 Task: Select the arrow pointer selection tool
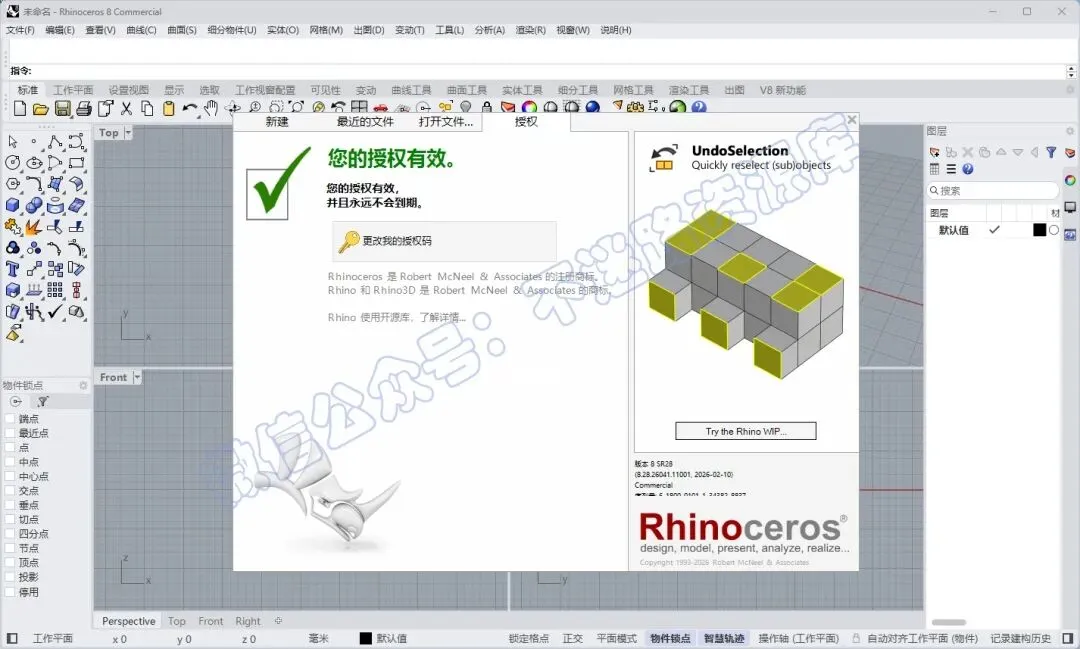click(12, 141)
